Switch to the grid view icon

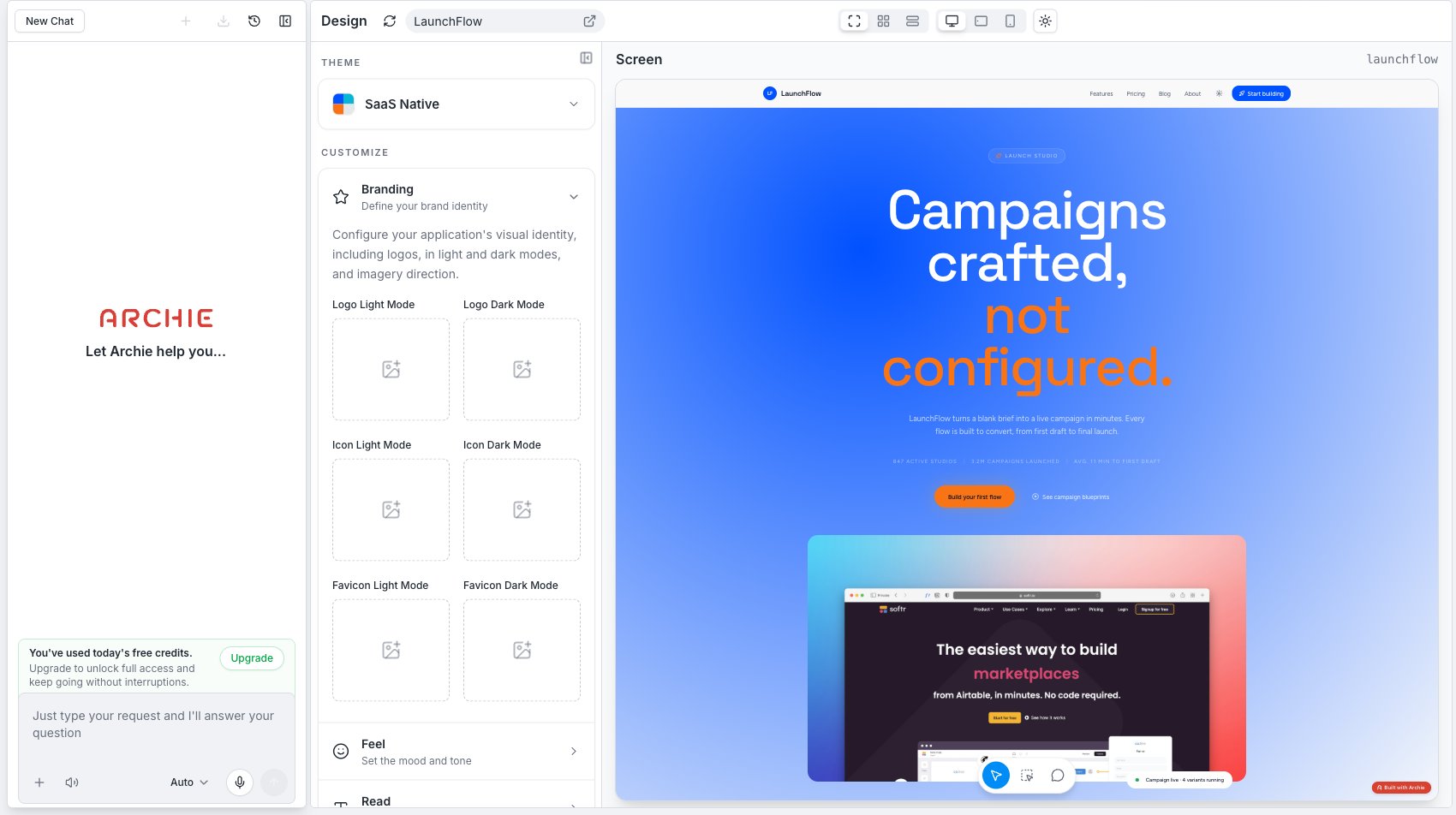[x=883, y=21]
